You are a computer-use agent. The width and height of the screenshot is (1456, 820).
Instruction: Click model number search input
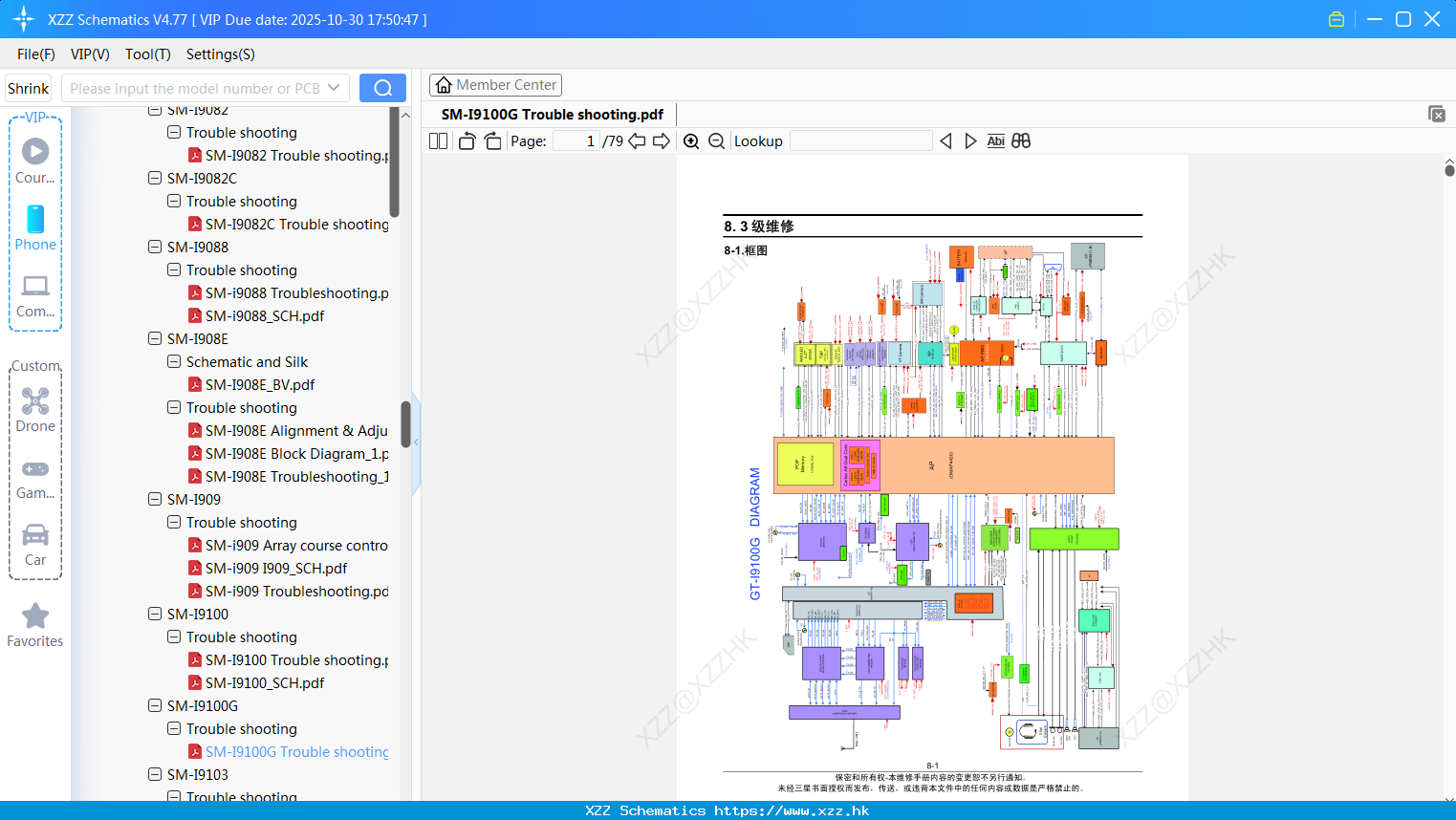[194, 88]
